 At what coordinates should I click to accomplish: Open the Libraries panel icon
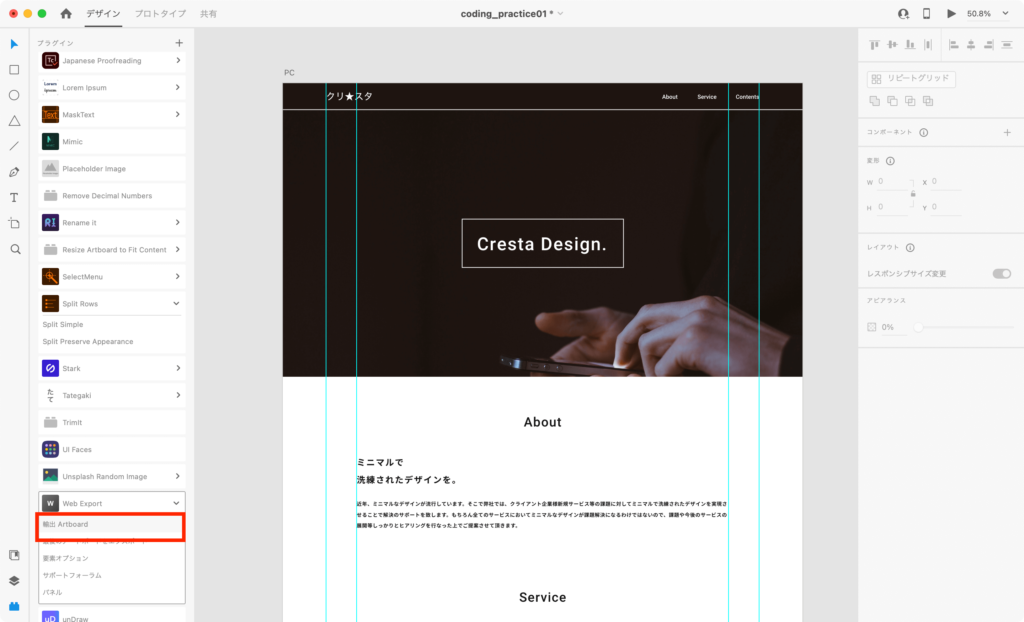[x=14, y=555]
